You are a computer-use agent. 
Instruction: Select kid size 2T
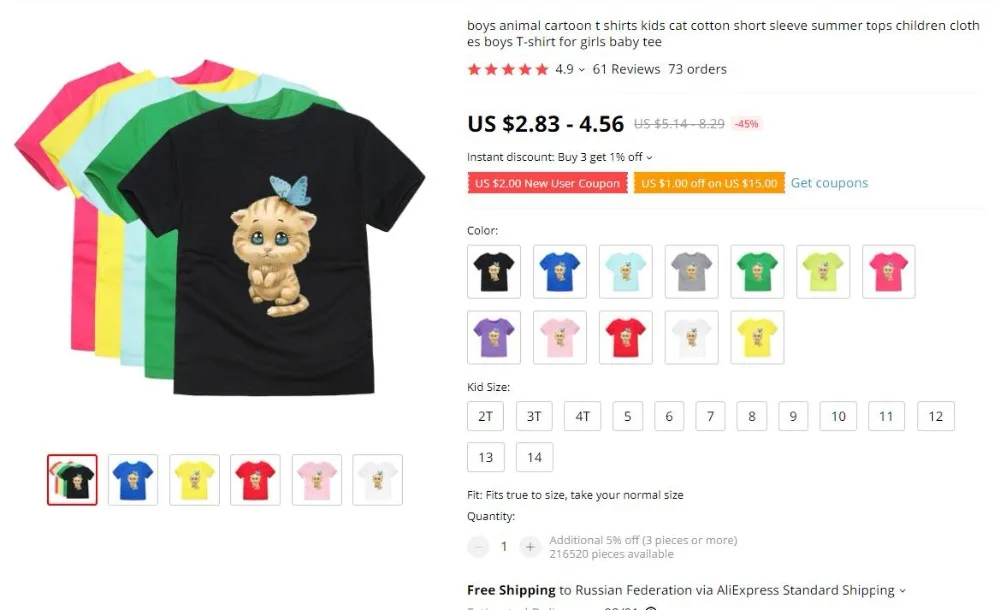tap(485, 416)
